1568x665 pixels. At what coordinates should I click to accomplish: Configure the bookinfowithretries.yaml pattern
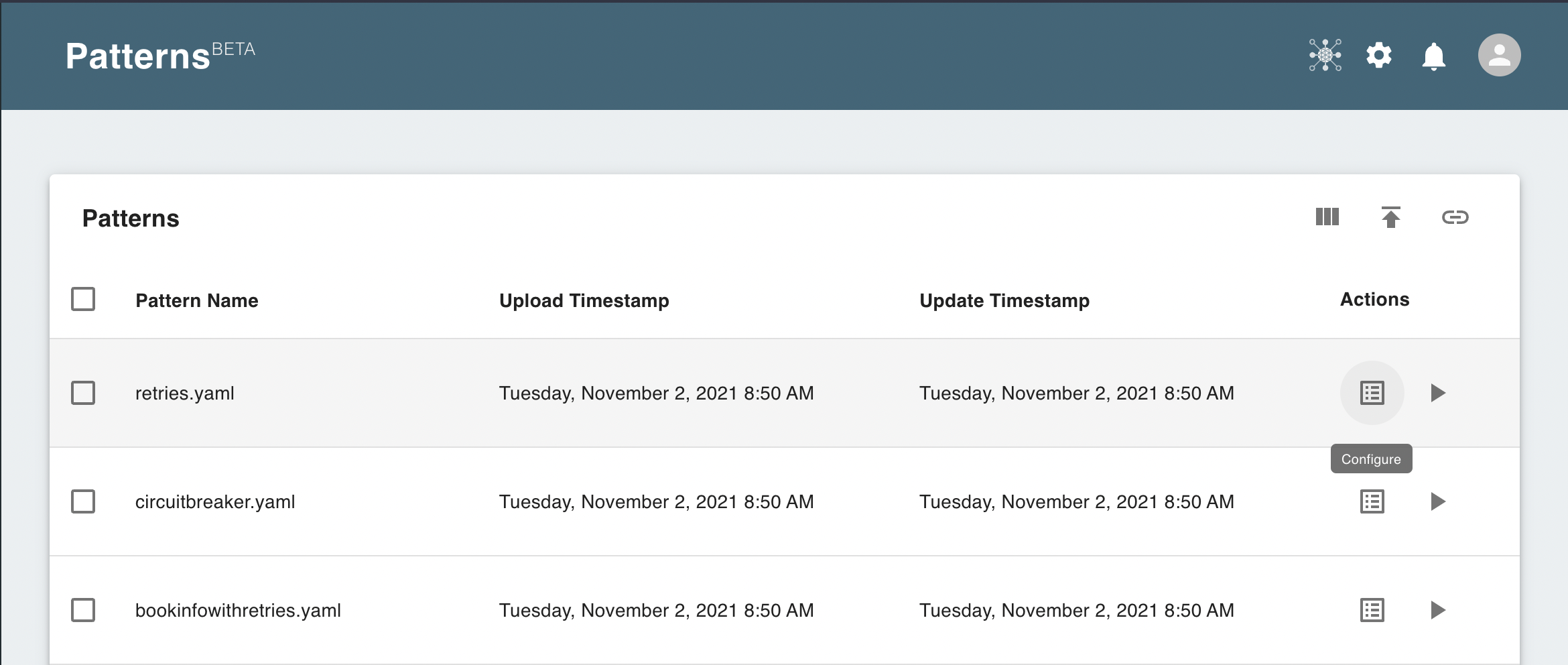(x=1372, y=610)
